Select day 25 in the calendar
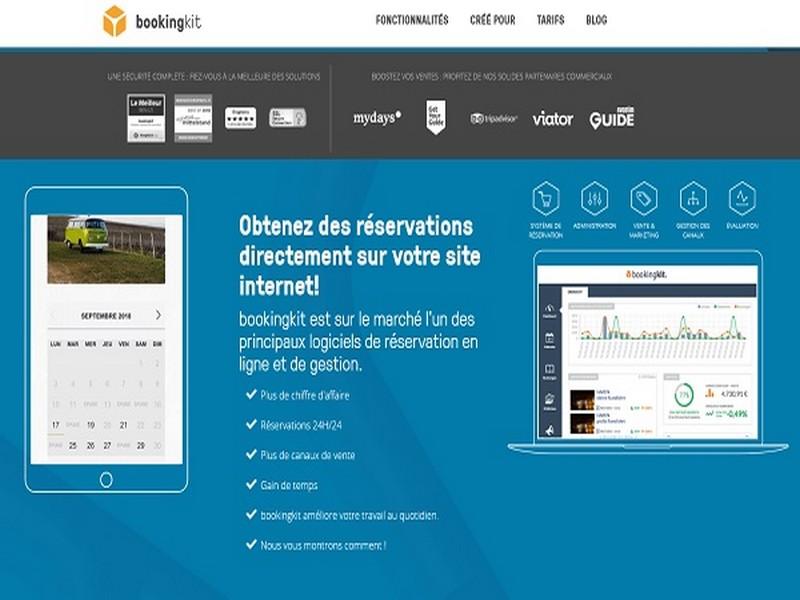This screenshot has width=800, height=600. click(73, 445)
